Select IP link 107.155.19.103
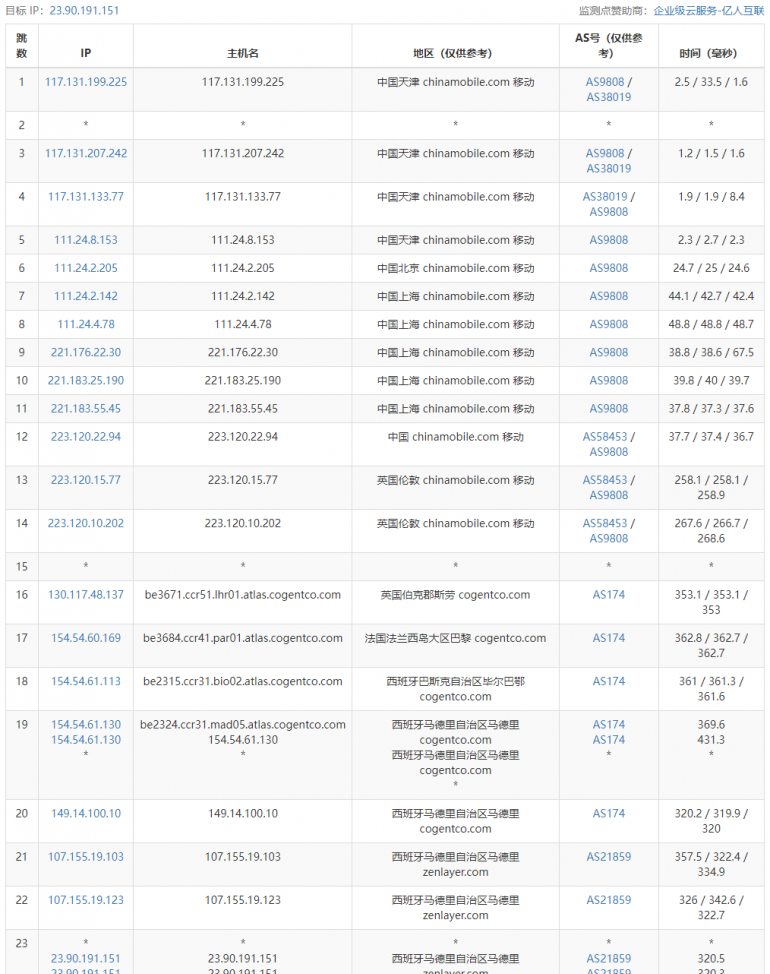 86,857
